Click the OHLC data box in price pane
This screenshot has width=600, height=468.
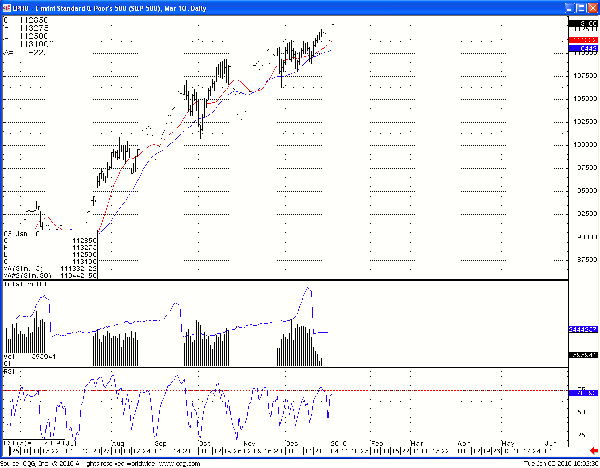click(x=50, y=254)
